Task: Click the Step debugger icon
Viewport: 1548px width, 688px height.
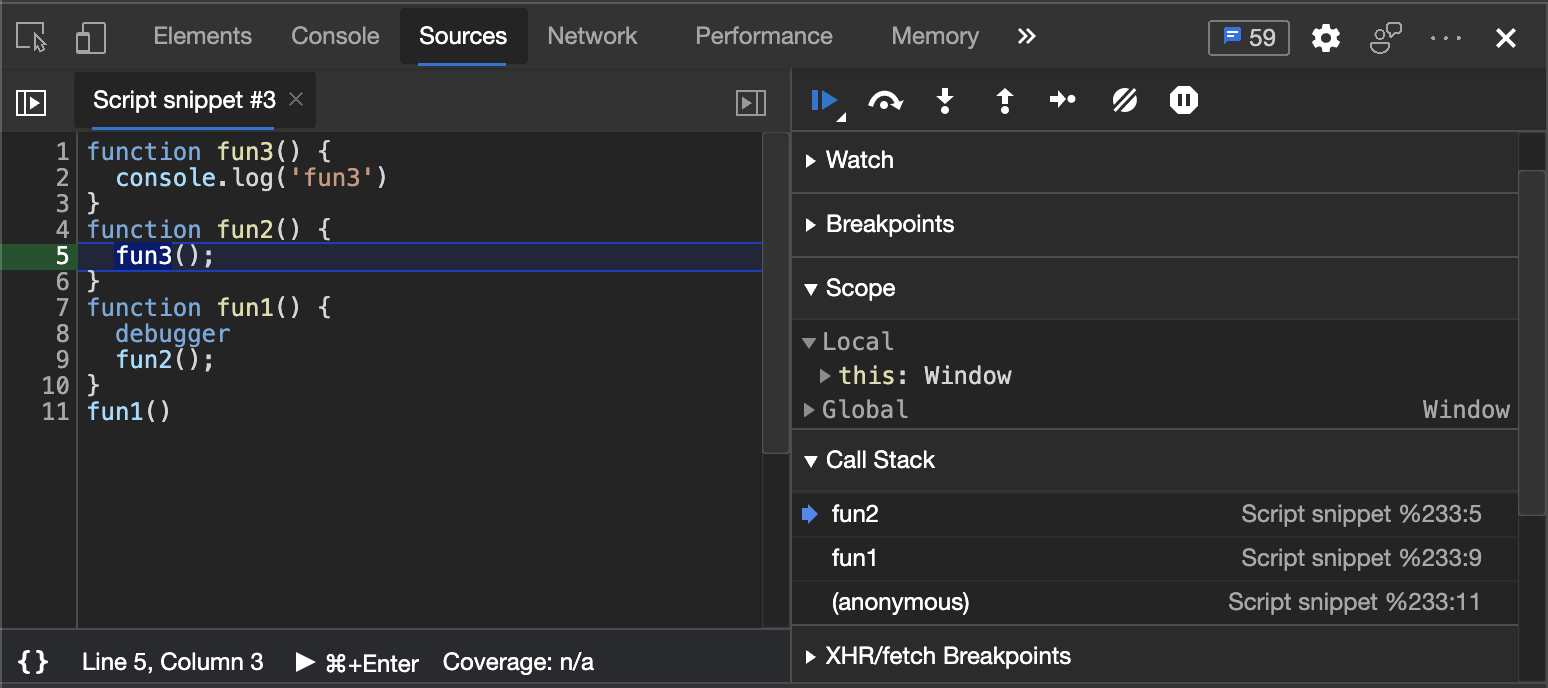Action: [1063, 101]
